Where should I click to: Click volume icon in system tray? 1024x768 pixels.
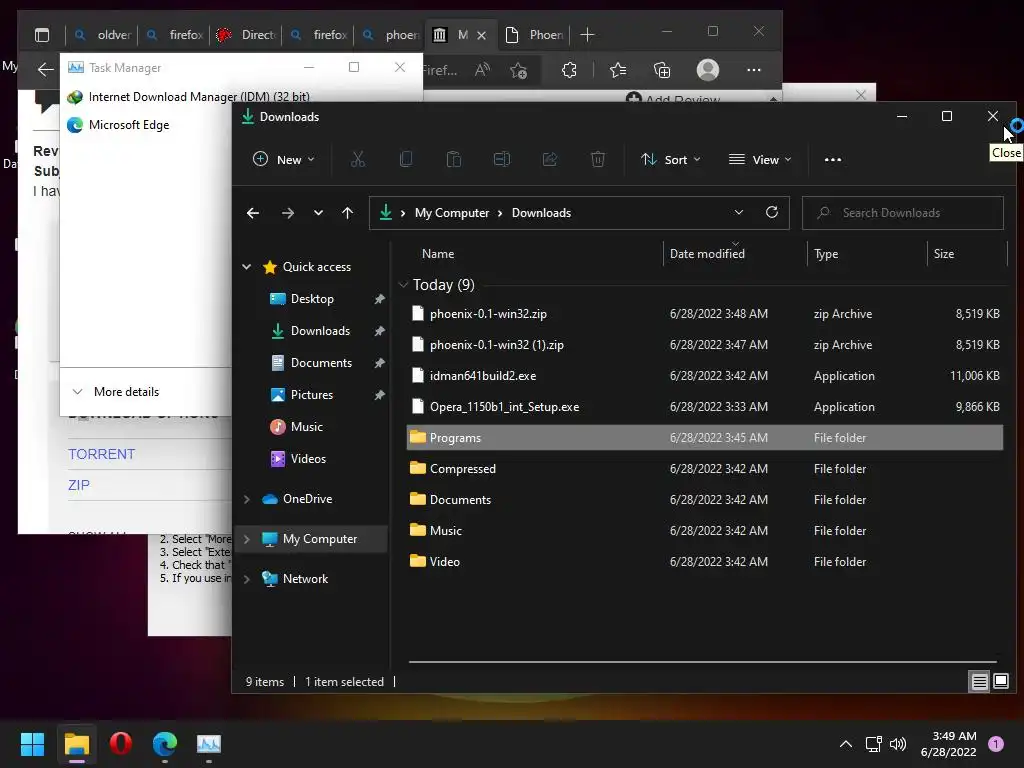point(898,744)
